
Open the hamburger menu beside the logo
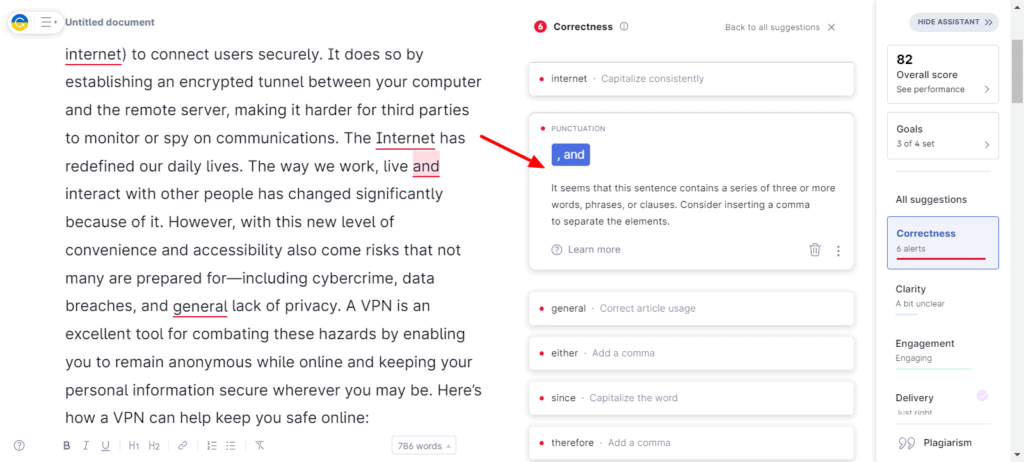47,21
